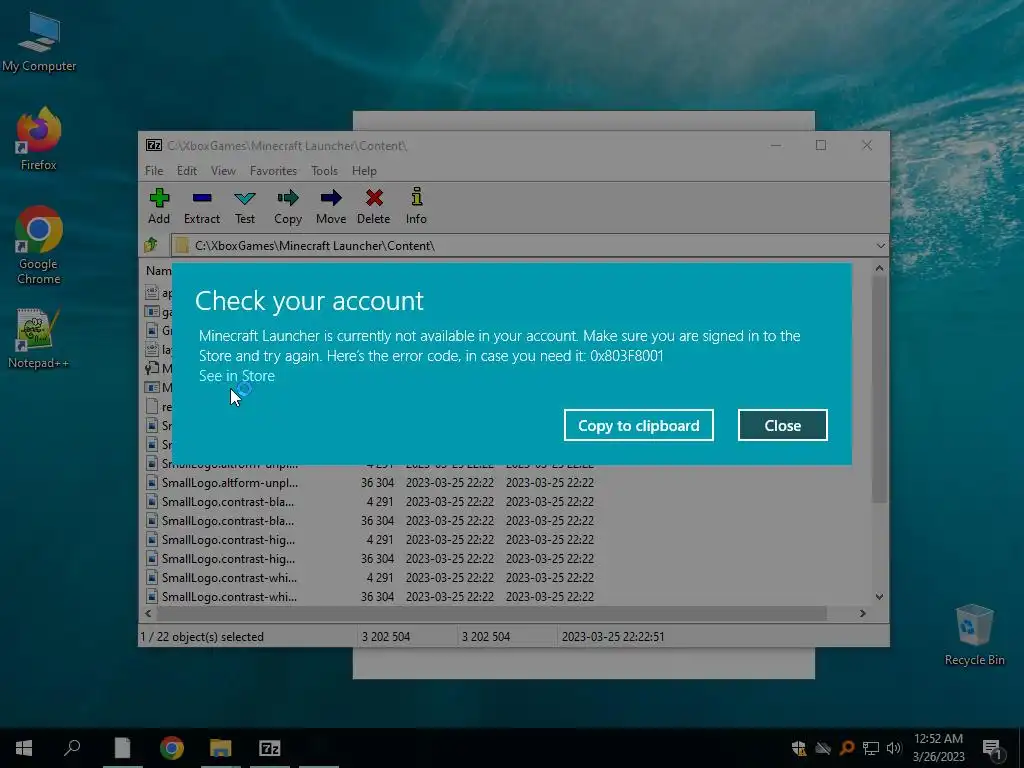This screenshot has height=768, width=1024.
Task: Click the Move toolbar icon
Action: coord(331,206)
